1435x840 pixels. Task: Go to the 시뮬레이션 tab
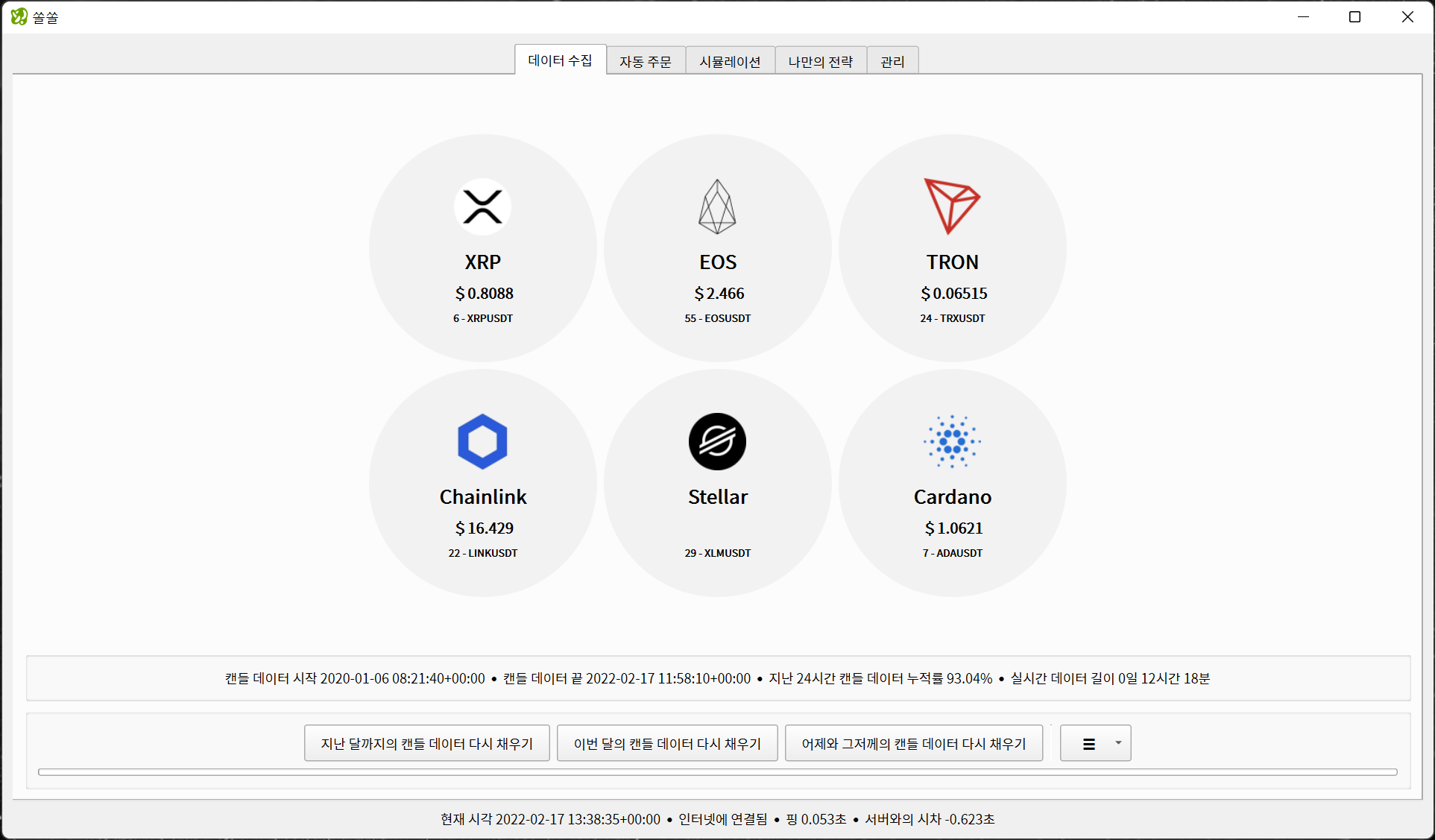[x=730, y=61]
